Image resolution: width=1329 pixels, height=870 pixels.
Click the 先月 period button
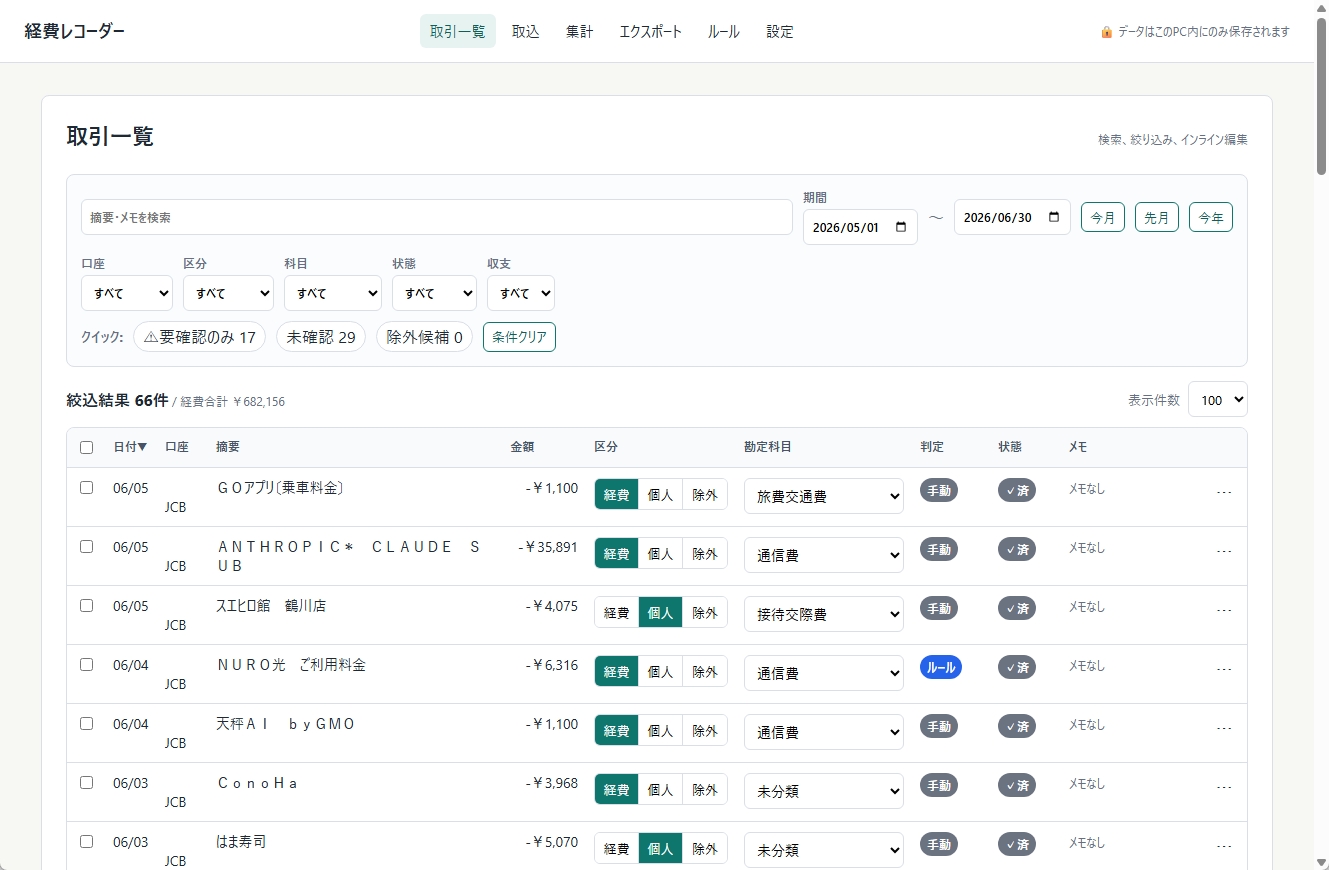[x=1157, y=217]
